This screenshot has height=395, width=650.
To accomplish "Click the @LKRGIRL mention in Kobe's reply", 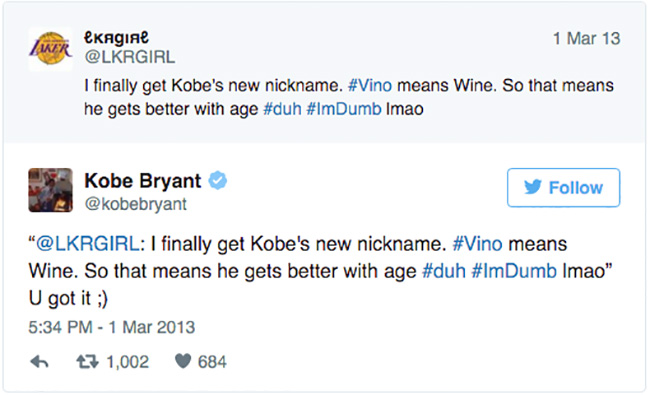I will point(88,244).
